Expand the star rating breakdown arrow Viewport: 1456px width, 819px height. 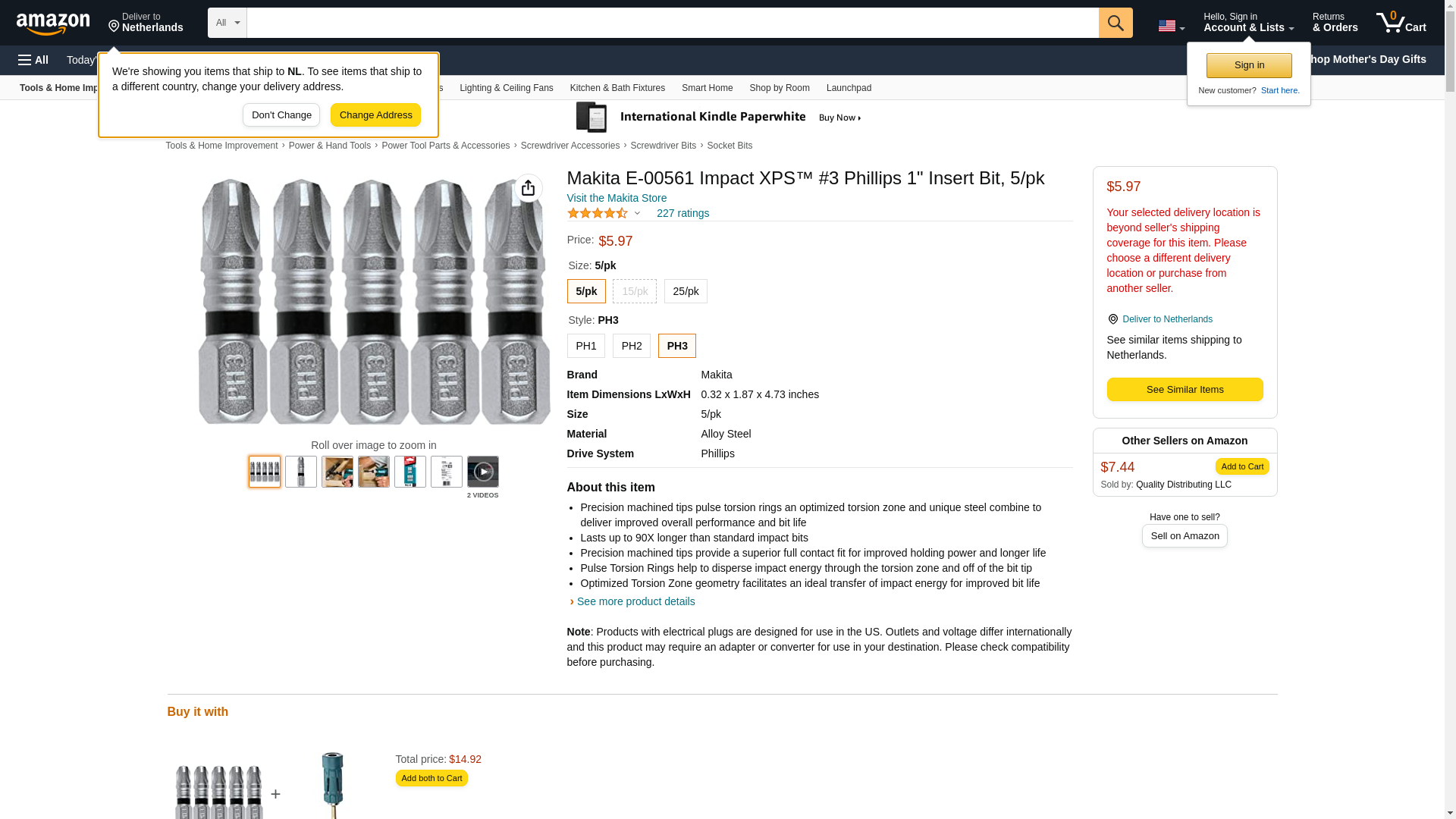637,214
